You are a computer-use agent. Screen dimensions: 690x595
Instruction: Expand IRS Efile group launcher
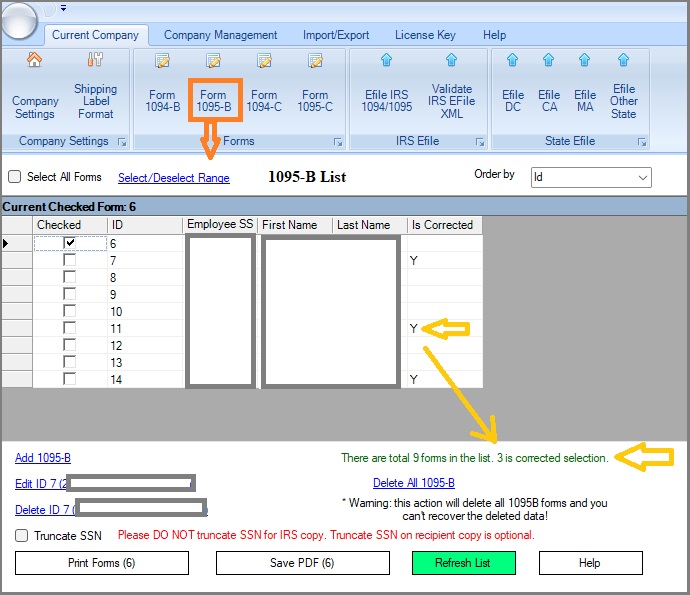pyautogui.click(x=480, y=142)
